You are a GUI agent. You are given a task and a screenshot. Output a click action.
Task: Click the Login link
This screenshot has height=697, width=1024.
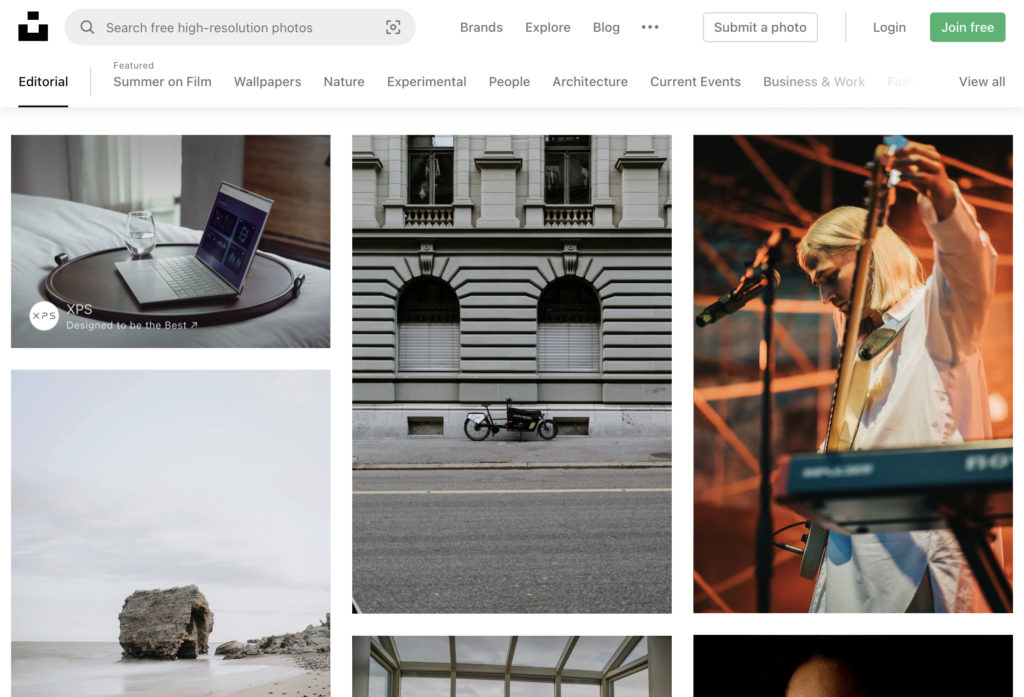889,28
